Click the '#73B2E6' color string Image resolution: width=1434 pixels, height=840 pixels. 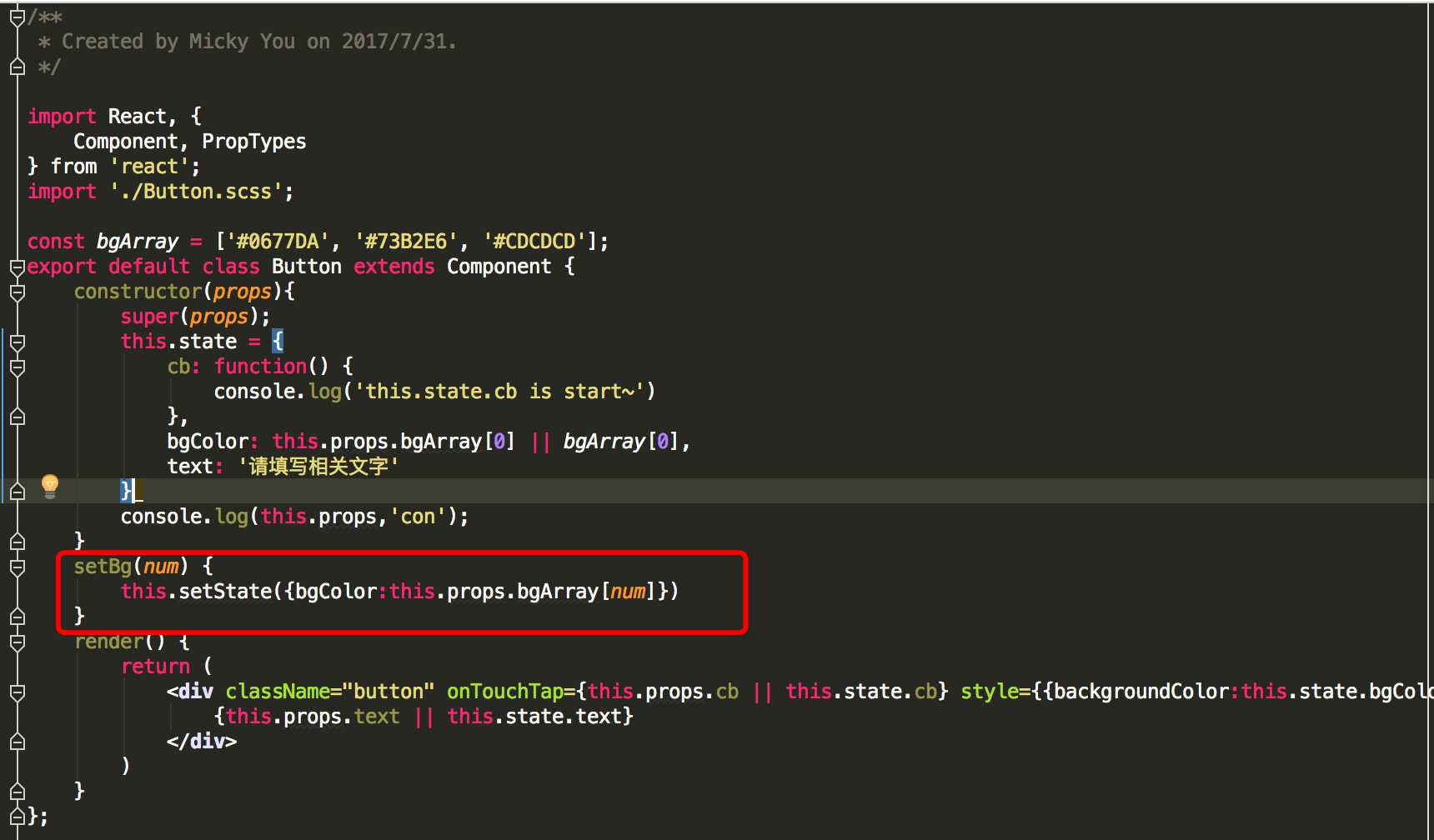coord(406,242)
